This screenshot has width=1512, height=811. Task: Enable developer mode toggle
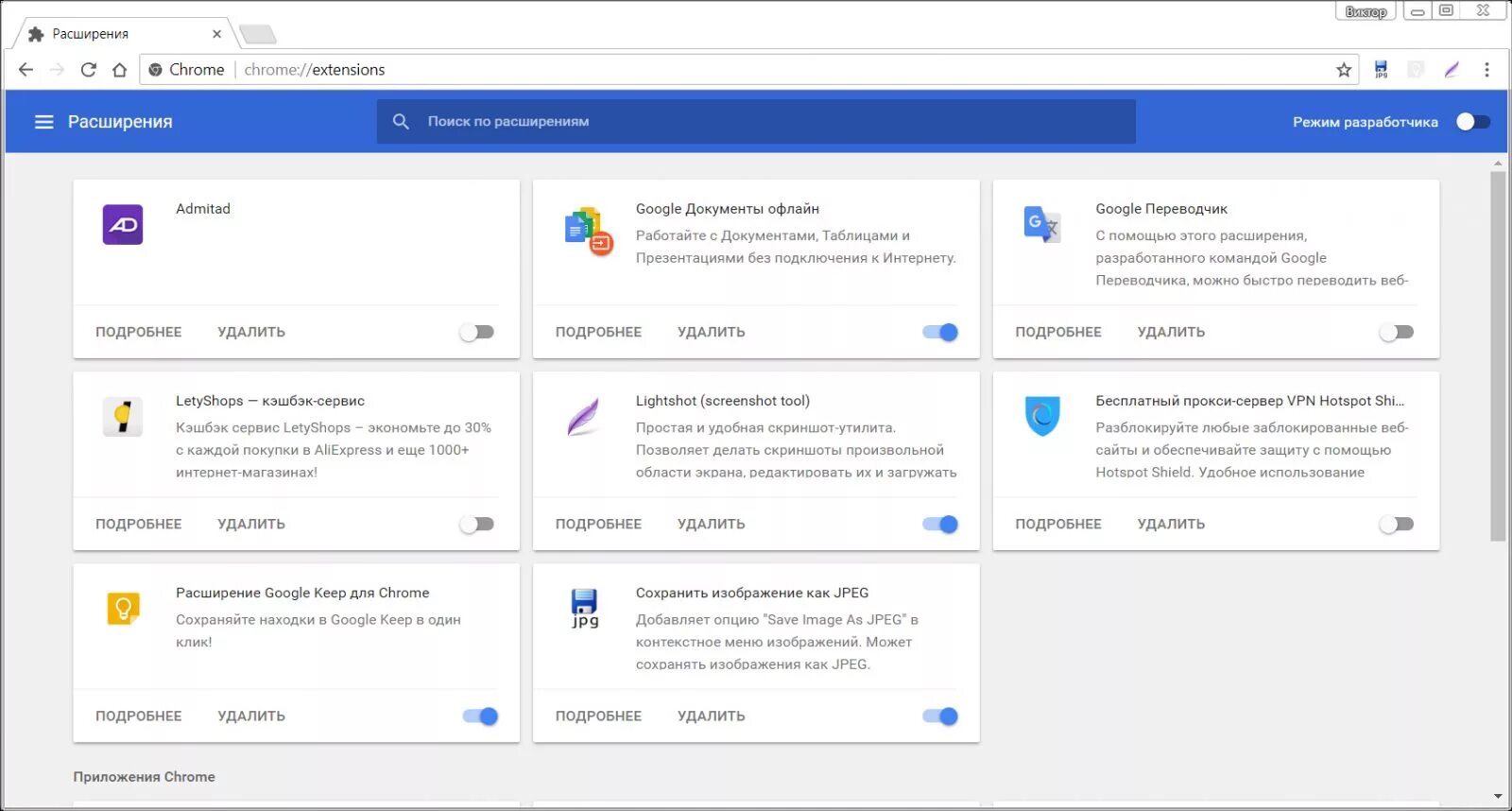tap(1472, 122)
